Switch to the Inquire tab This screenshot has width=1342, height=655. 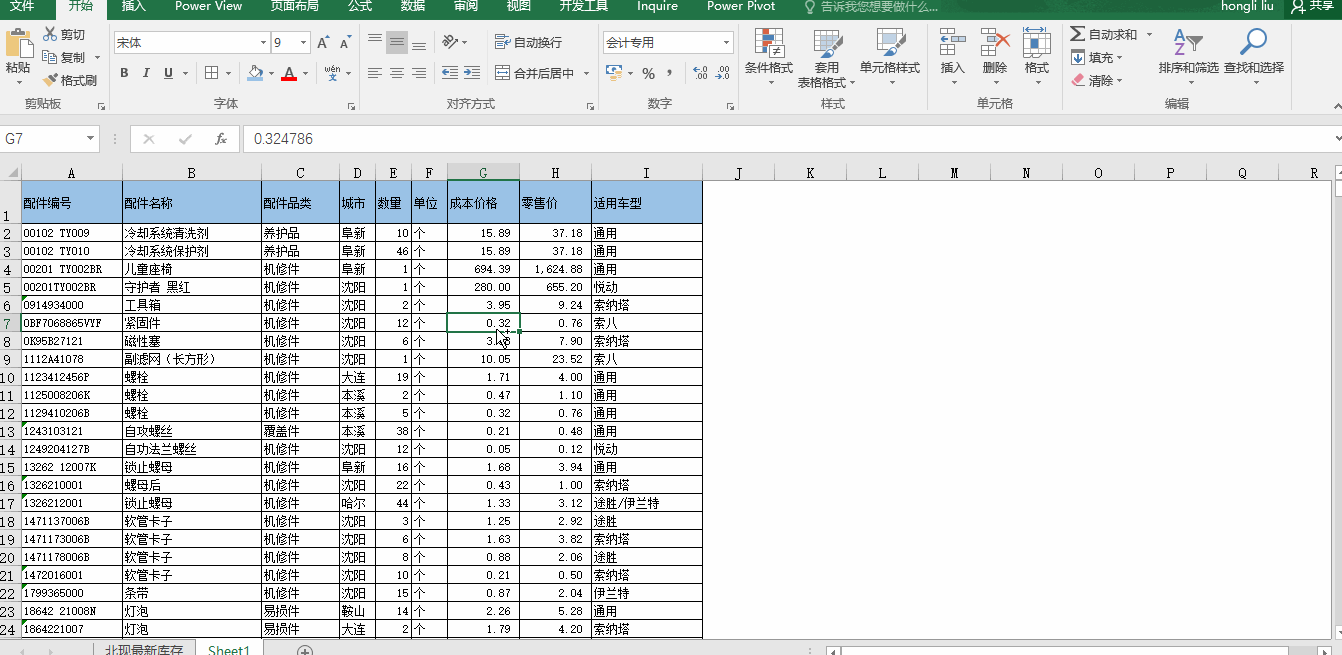tap(658, 6)
